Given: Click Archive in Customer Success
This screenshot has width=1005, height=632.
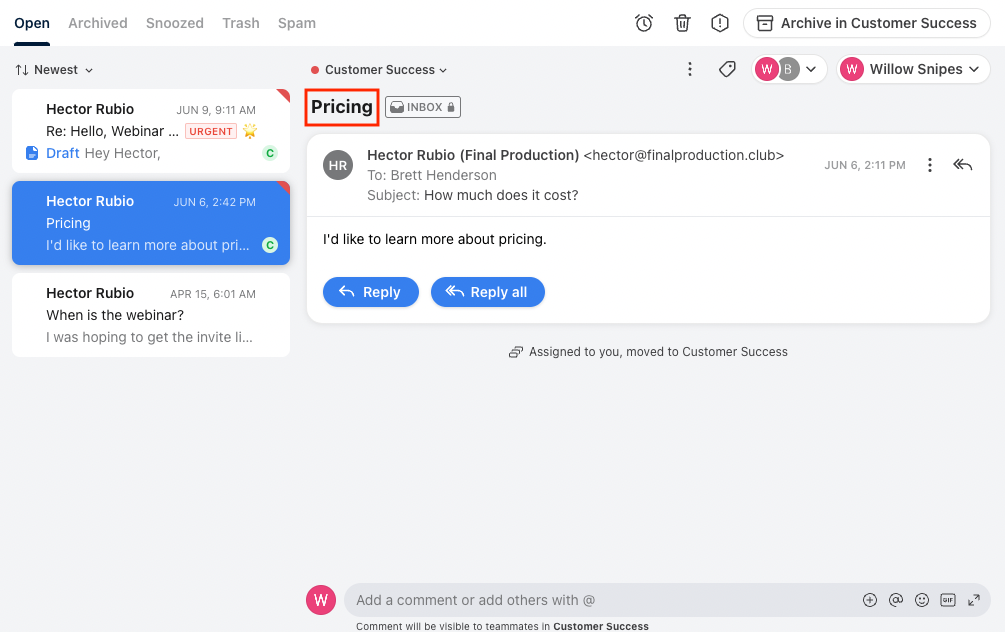Looking at the screenshot, I should (866, 22).
